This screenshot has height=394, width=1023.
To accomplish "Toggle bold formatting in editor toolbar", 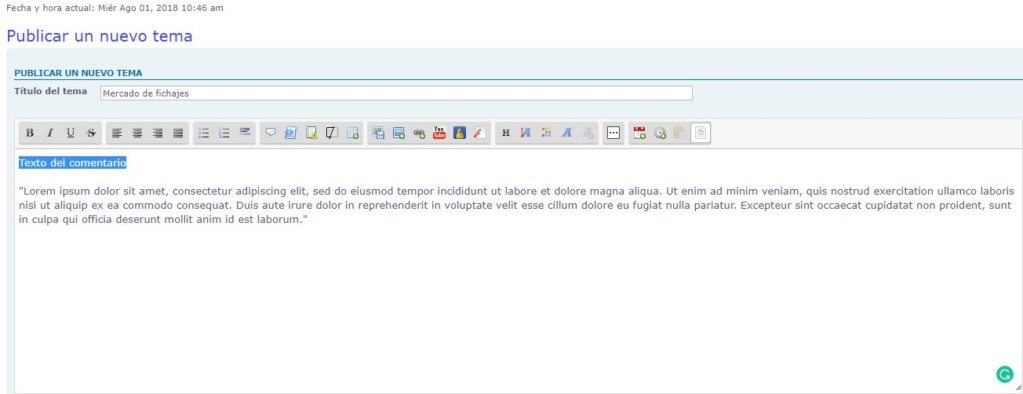I will 29,133.
